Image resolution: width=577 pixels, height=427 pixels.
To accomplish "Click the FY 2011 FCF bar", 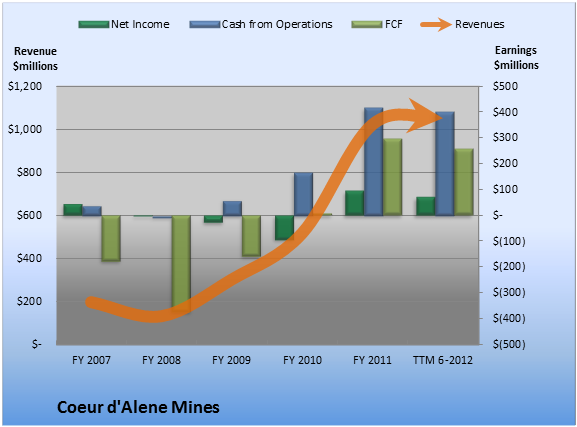I will pos(393,177).
